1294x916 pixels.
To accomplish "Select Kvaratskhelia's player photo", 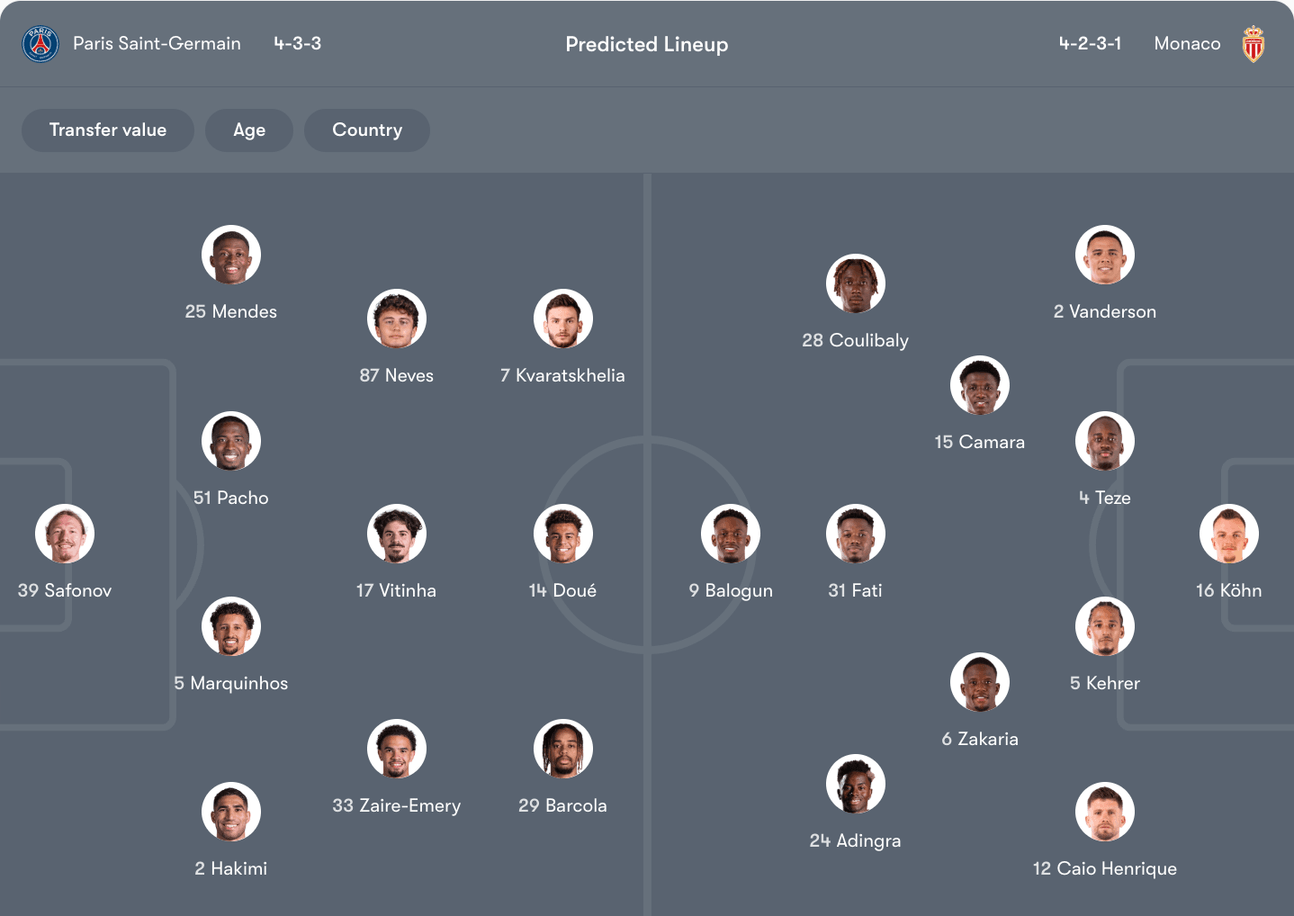I will click(563, 319).
